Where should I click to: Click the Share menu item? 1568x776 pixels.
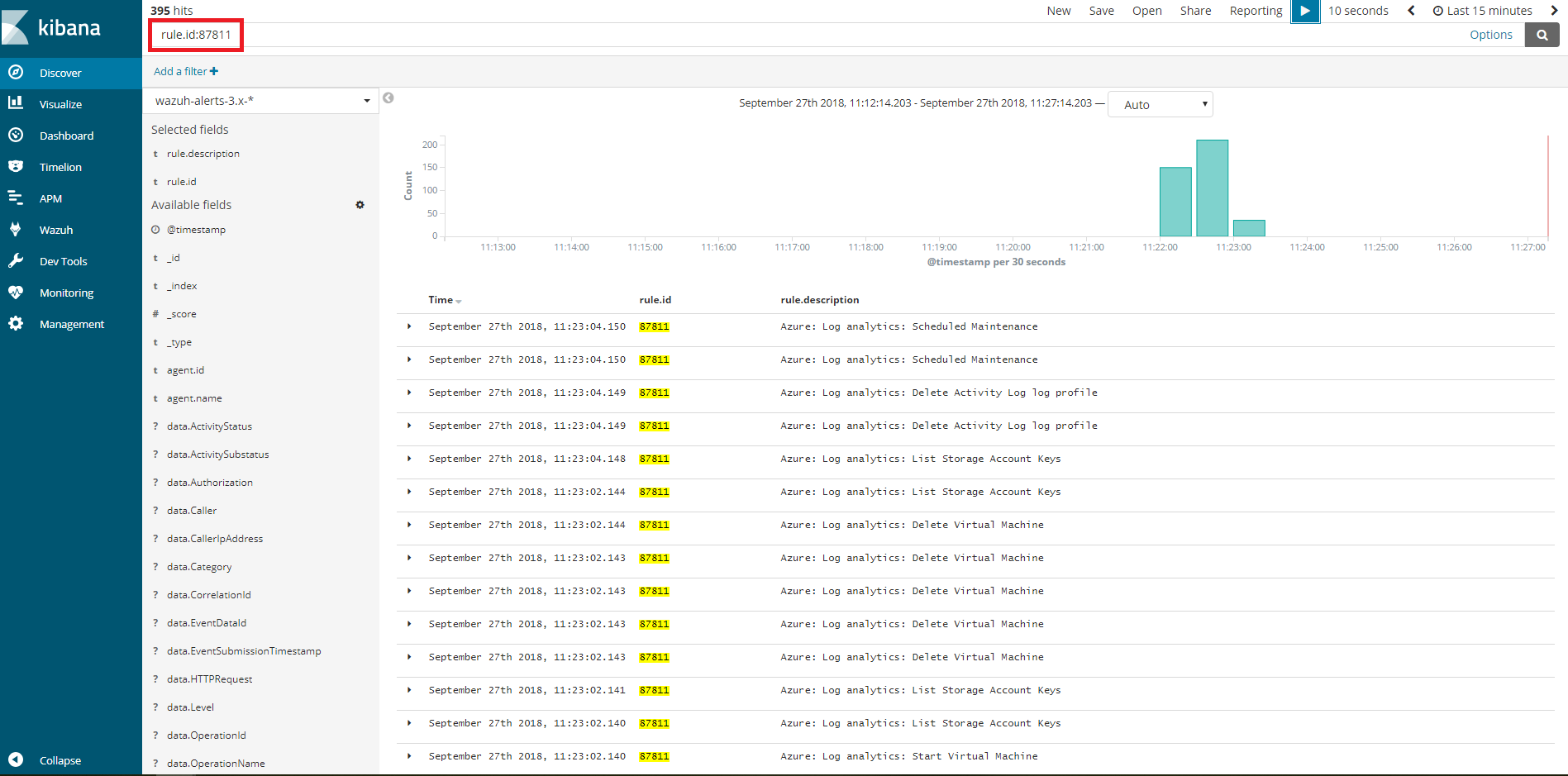tap(1195, 11)
